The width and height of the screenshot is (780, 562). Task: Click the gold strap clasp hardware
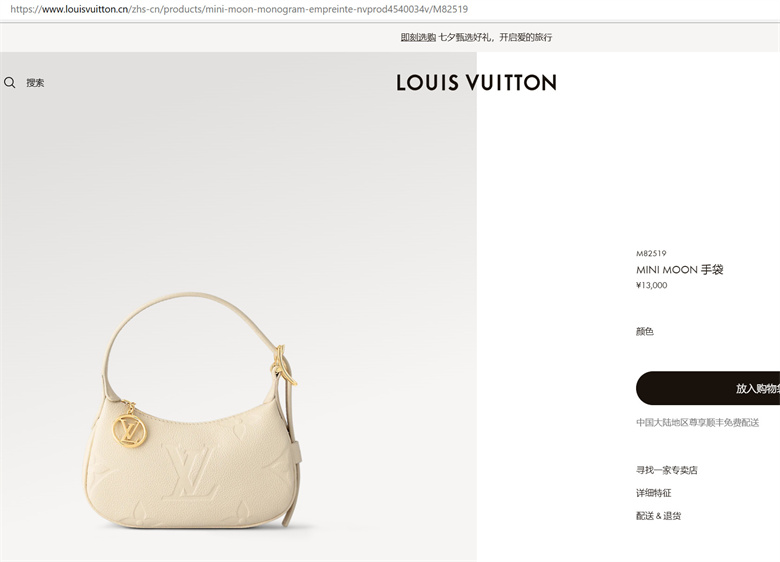tap(283, 366)
